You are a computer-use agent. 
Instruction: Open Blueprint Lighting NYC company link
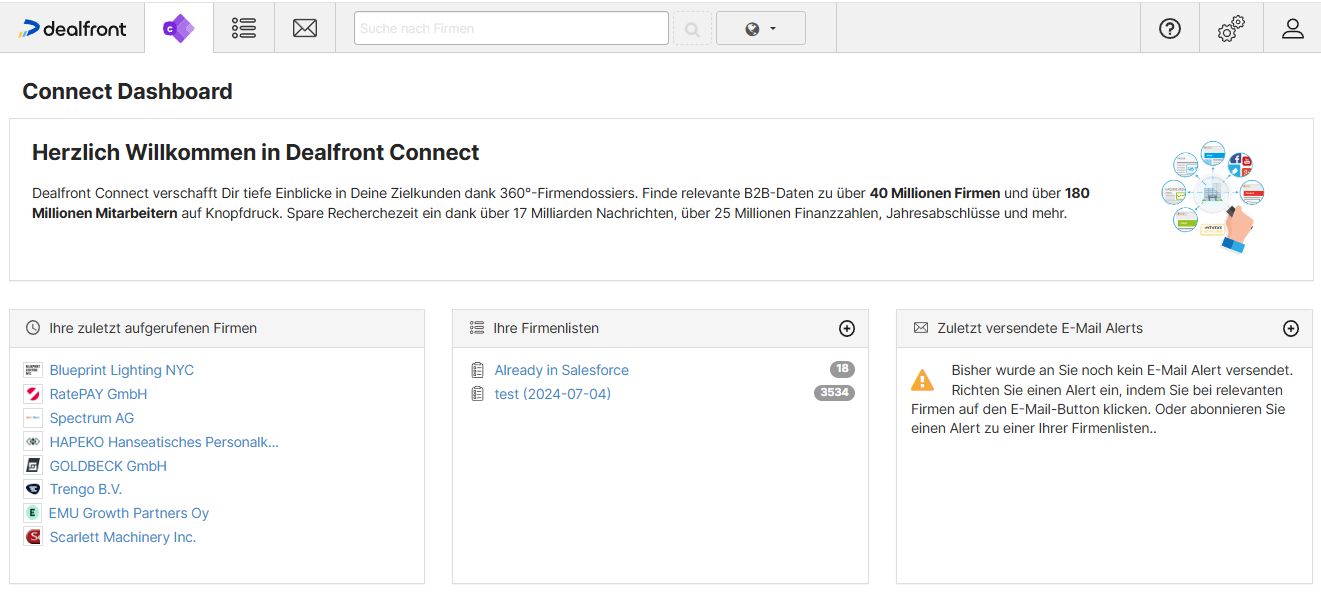coord(122,370)
